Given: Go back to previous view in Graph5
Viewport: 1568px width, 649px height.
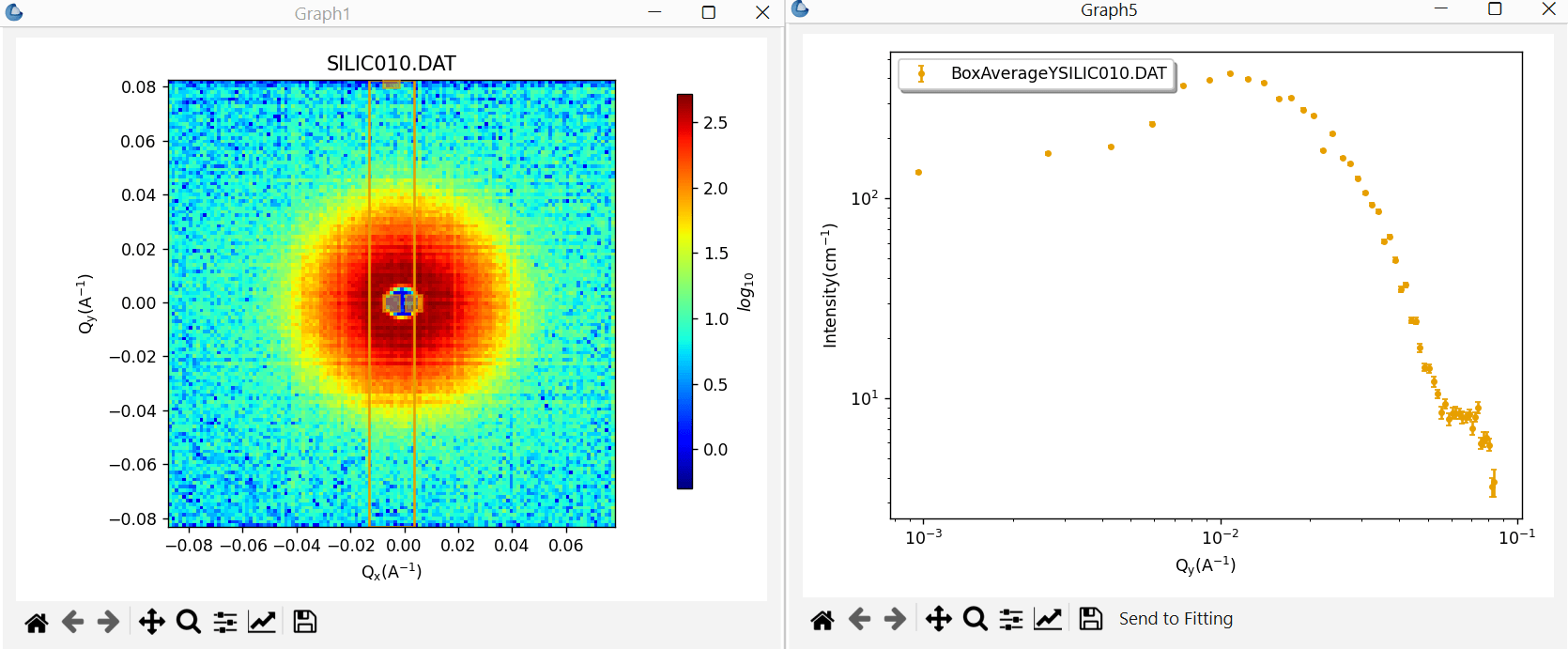Looking at the screenshot, I should coord(859,619).
